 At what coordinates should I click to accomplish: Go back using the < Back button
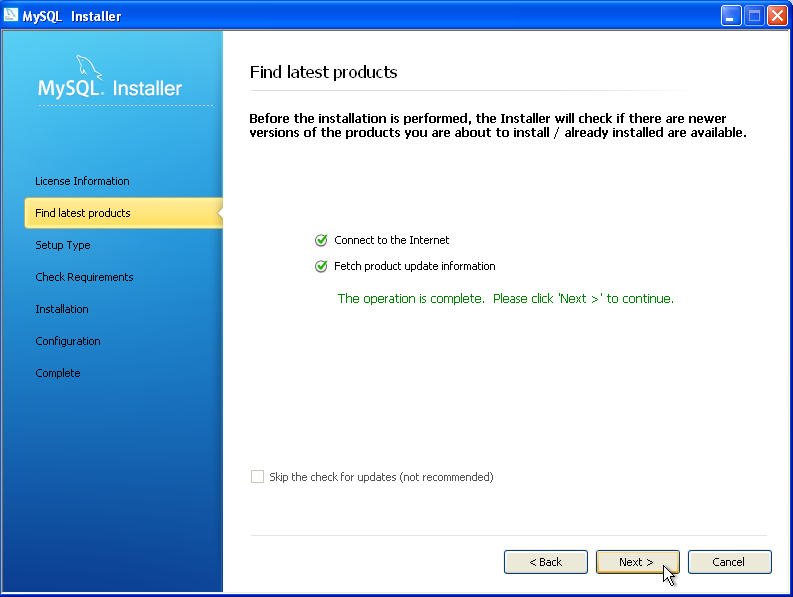click(545, 562)
